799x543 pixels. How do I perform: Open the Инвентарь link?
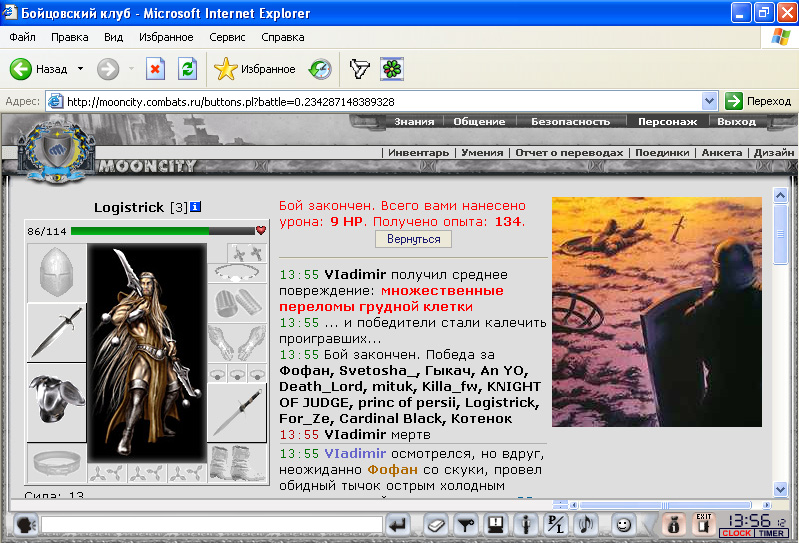click(418, 152)
